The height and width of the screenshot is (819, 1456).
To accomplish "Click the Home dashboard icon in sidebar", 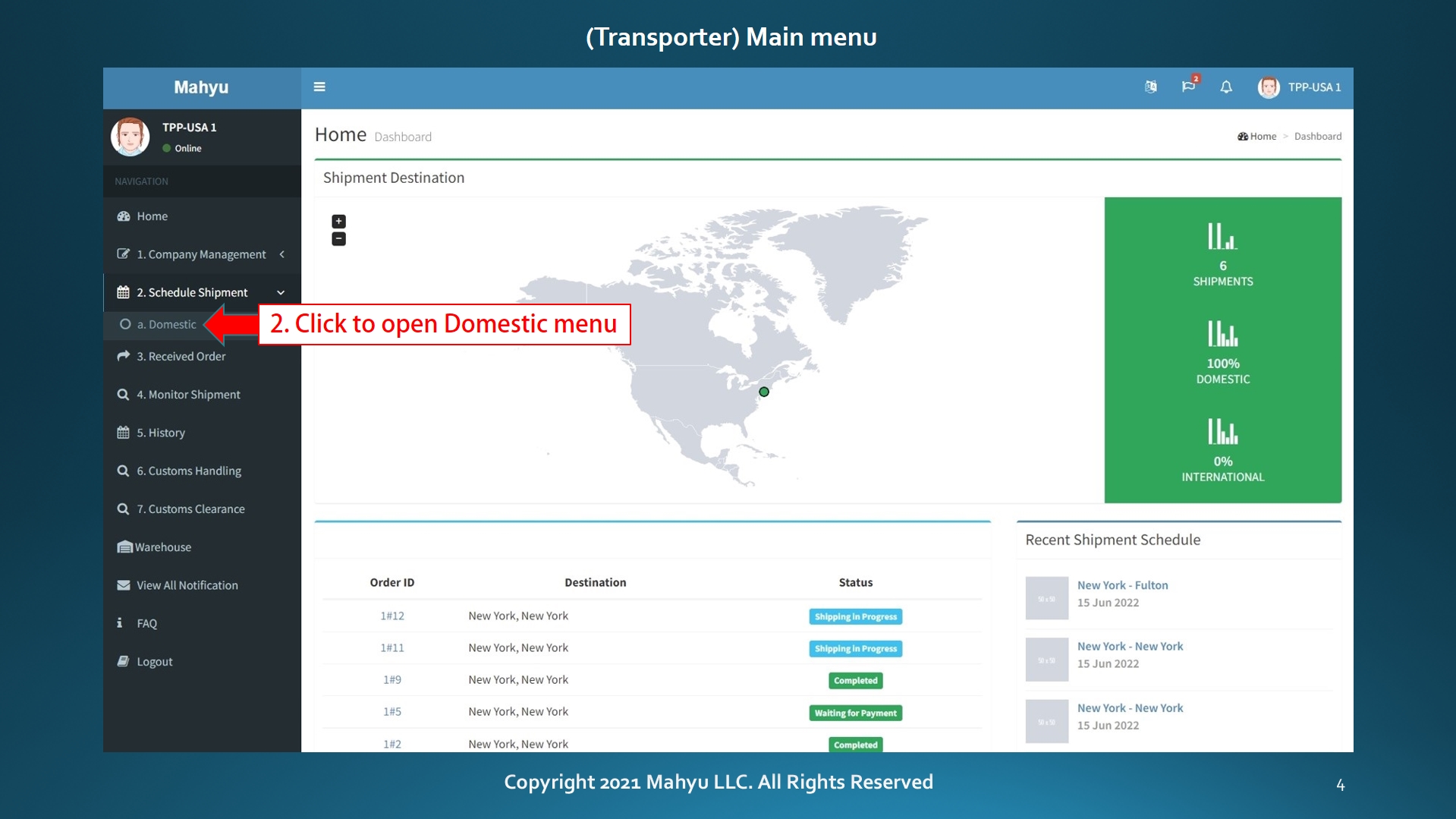I will 123,216.
